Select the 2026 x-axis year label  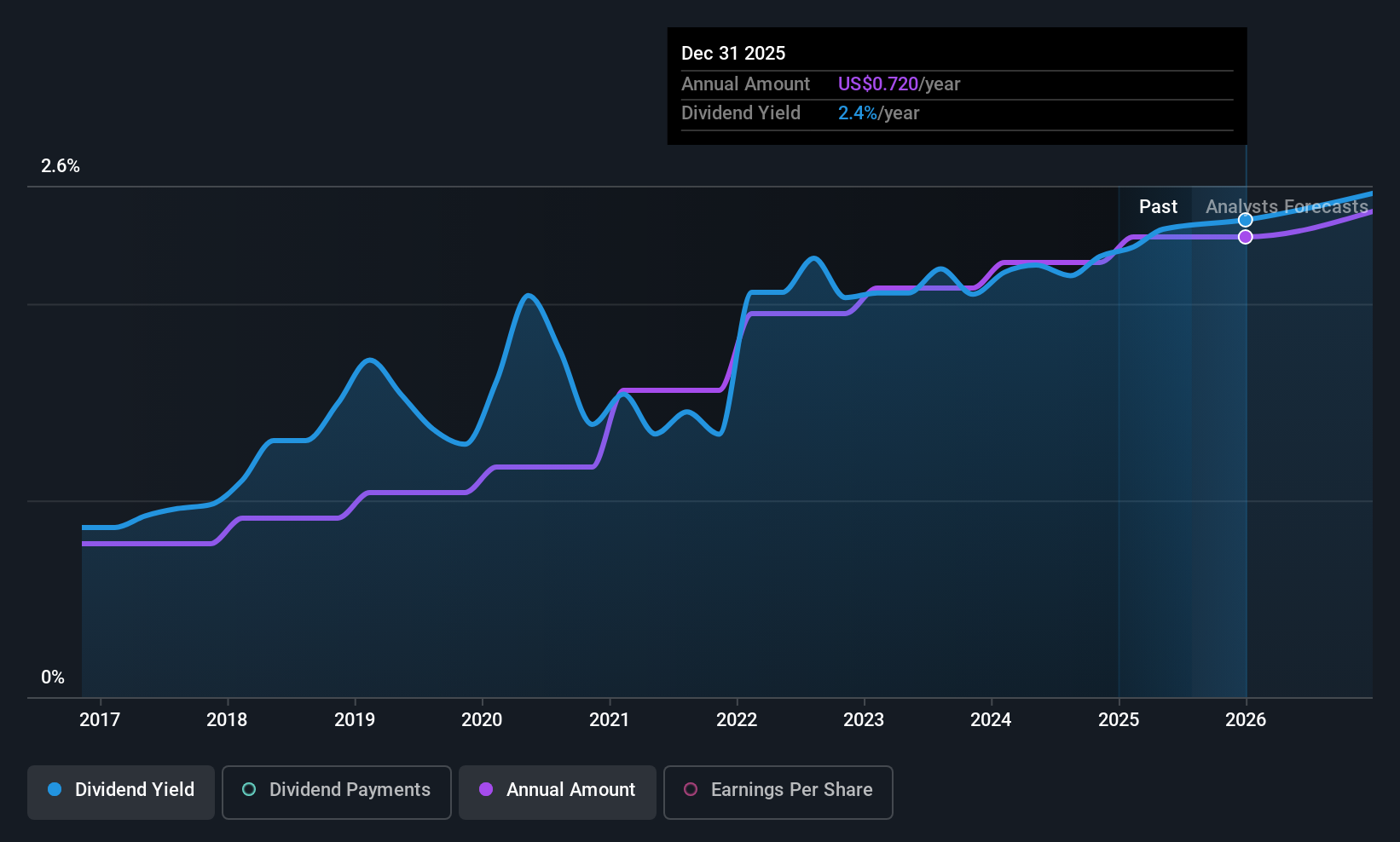tap(1246, 719)
